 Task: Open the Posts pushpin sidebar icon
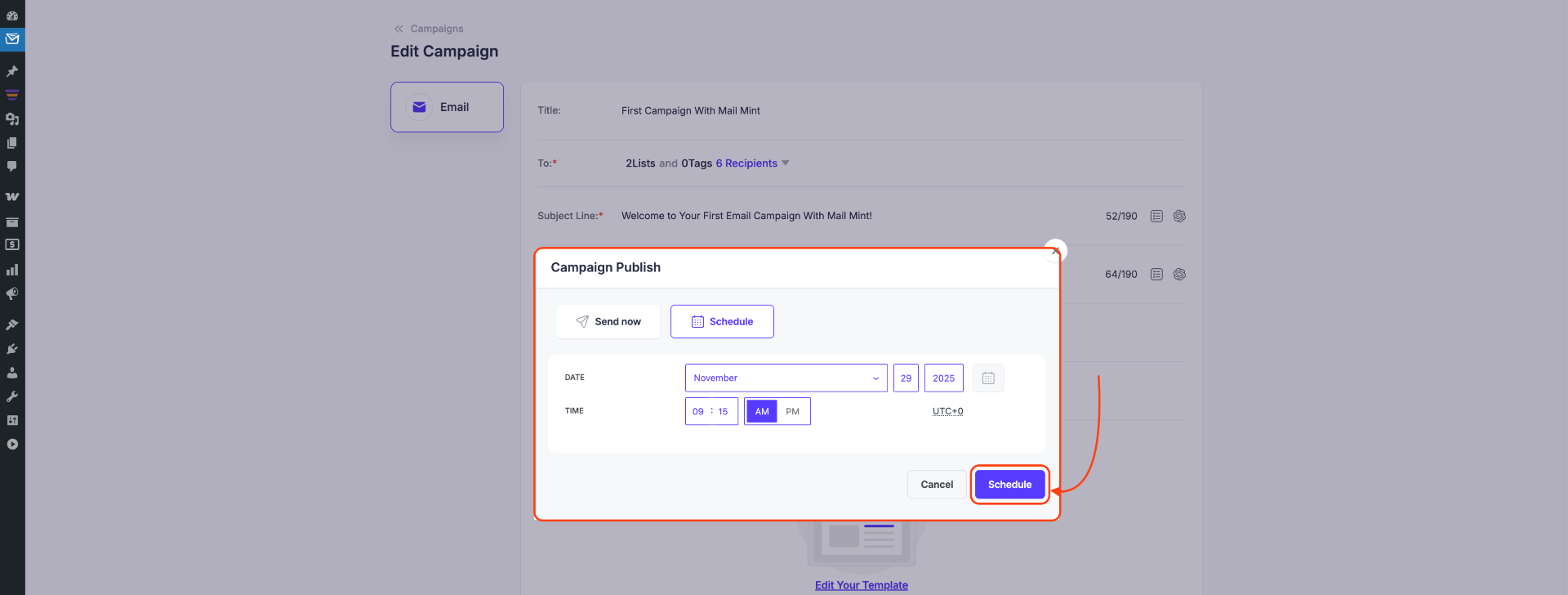tap(12, 71)
